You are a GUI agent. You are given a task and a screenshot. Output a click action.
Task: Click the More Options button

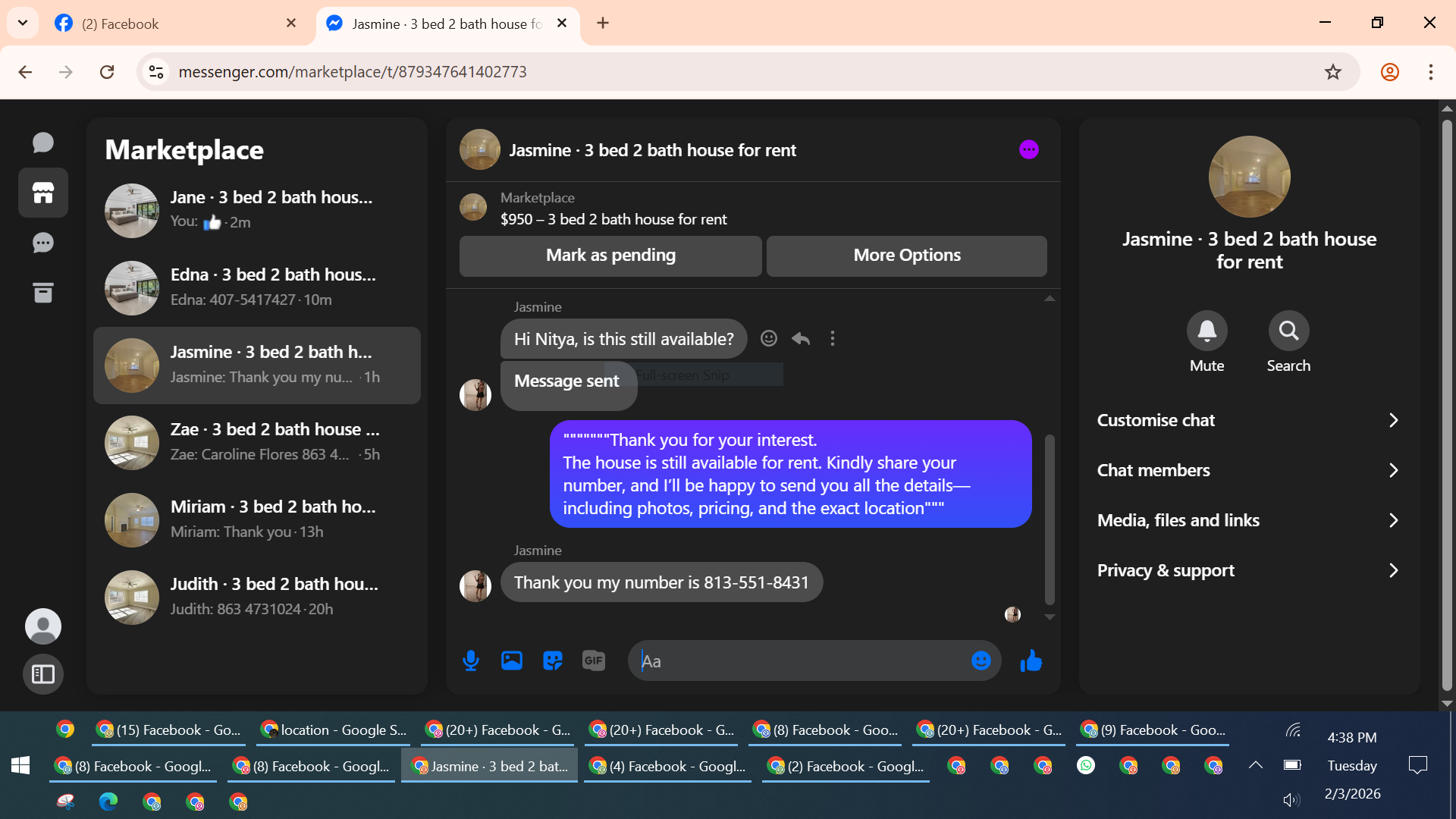pos(906,256)
